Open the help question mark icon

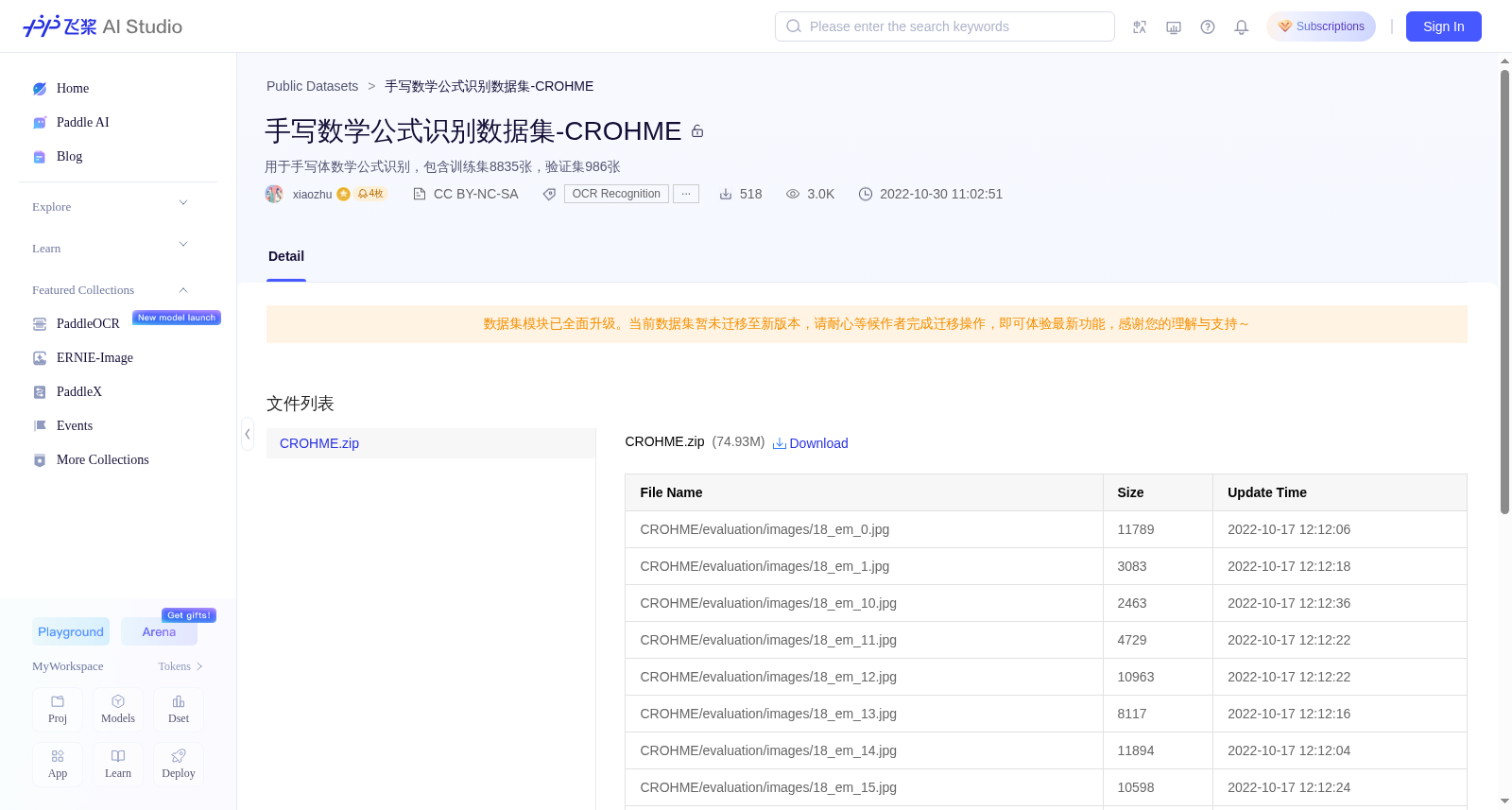pyautogui.click(x=1208, y=27)
